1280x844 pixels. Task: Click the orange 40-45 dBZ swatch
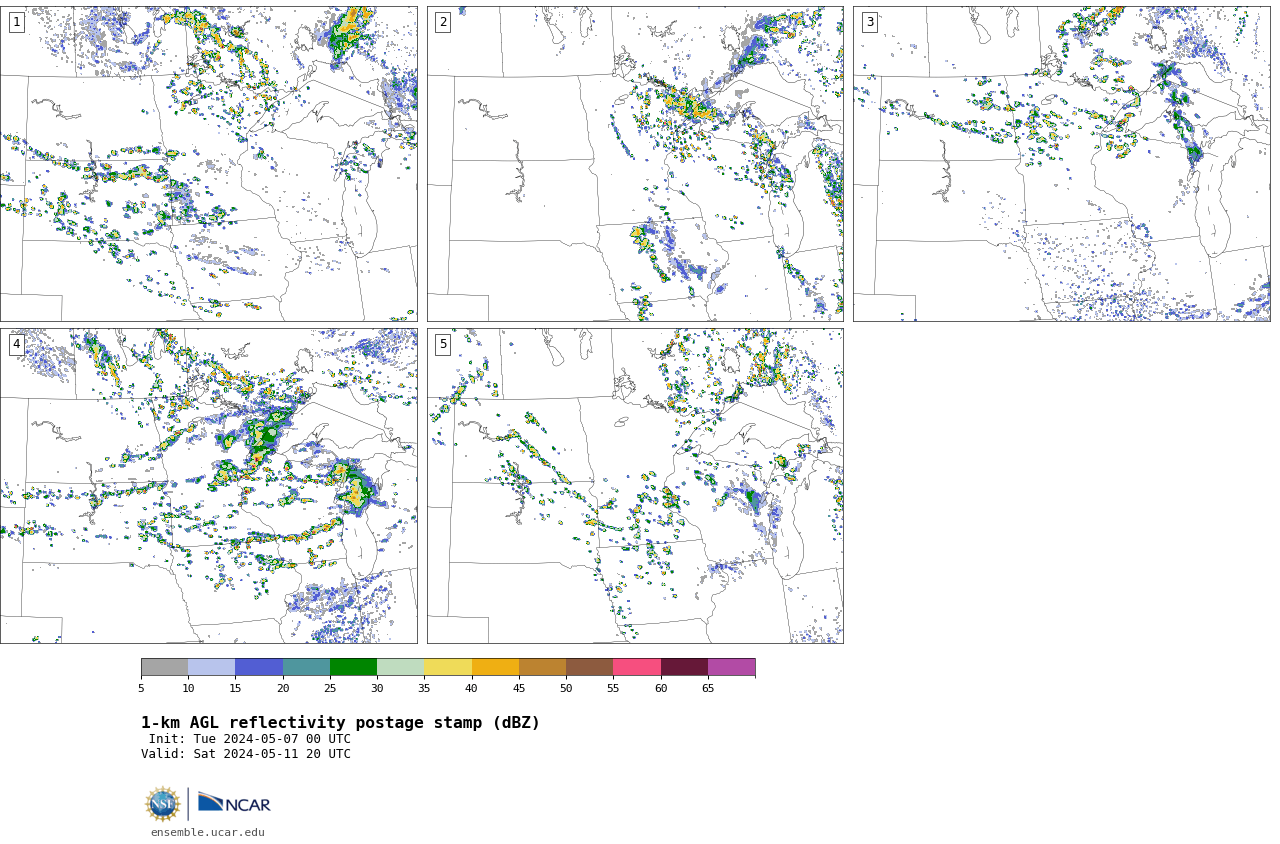coord(495,667)
